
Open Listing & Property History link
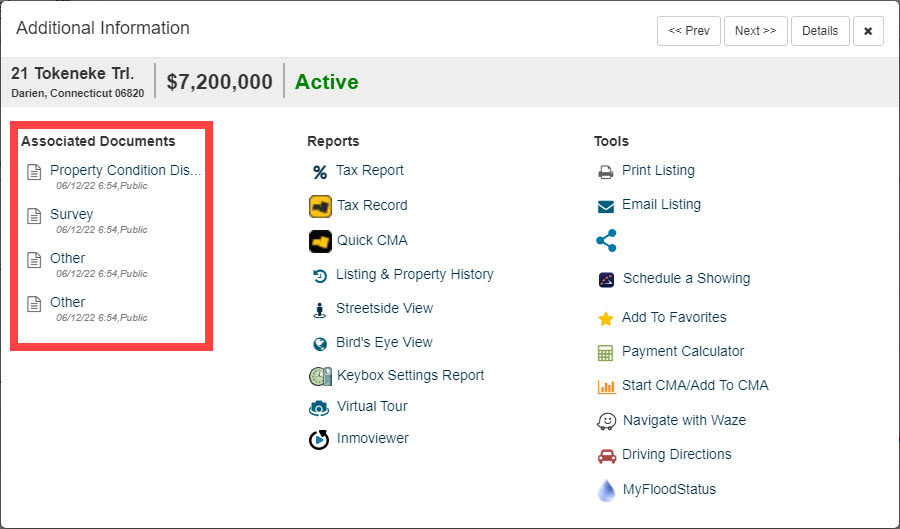(414, 274)
